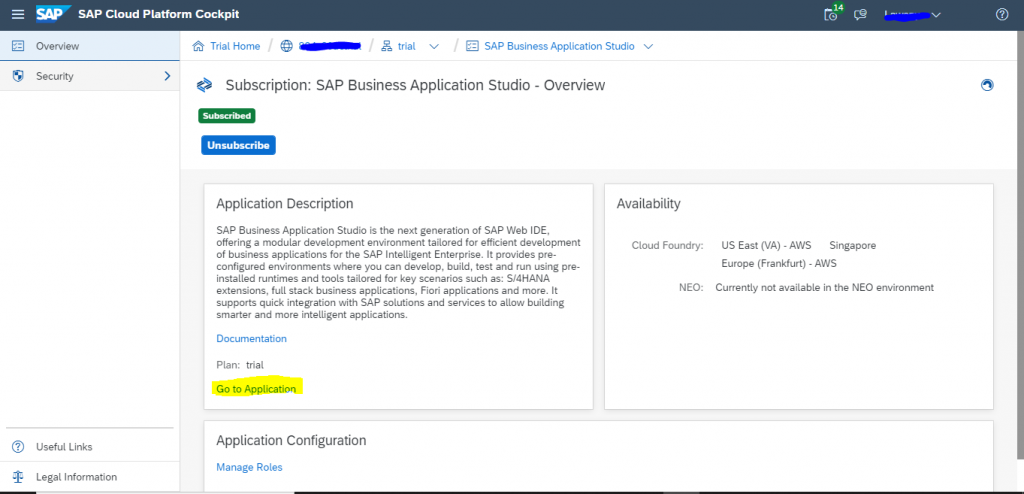Click the subscription title arrows icon
This screenshot has width=1024, height=494.
pyautogui.click(x=204, y=84)
